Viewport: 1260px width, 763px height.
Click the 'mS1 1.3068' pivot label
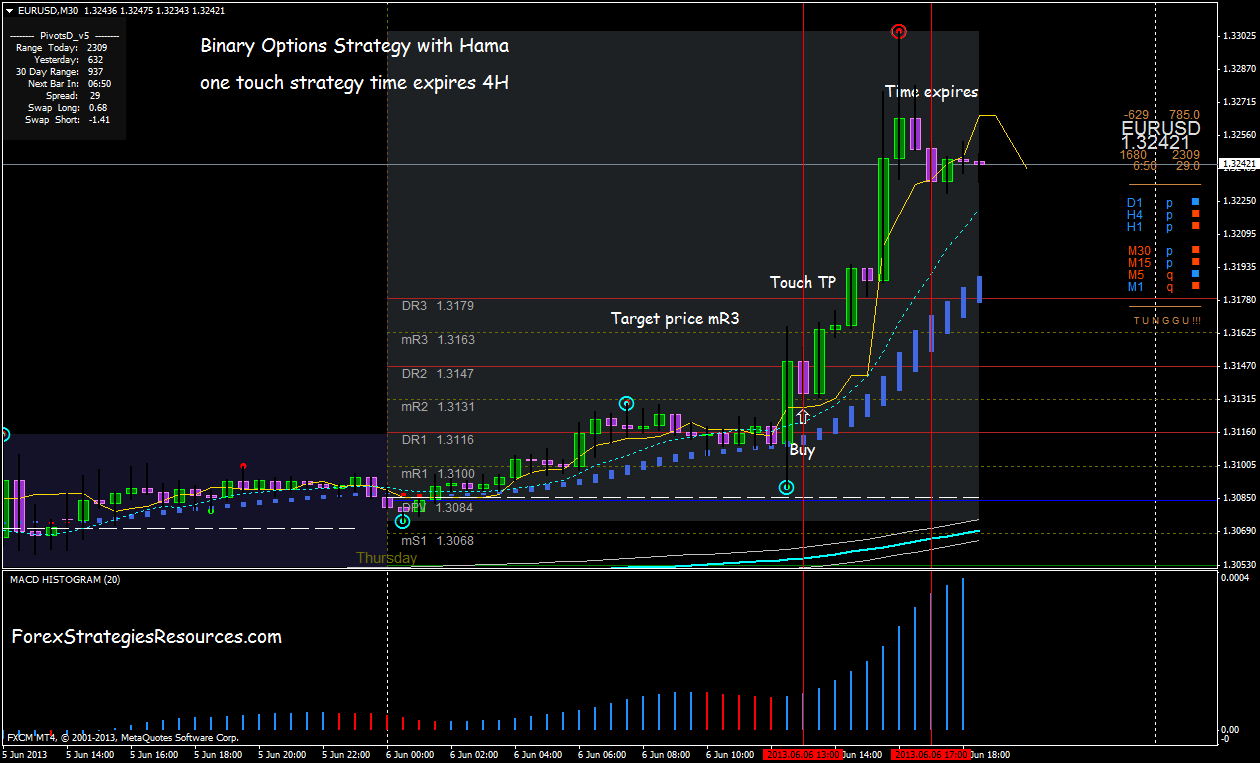(438, 541)
